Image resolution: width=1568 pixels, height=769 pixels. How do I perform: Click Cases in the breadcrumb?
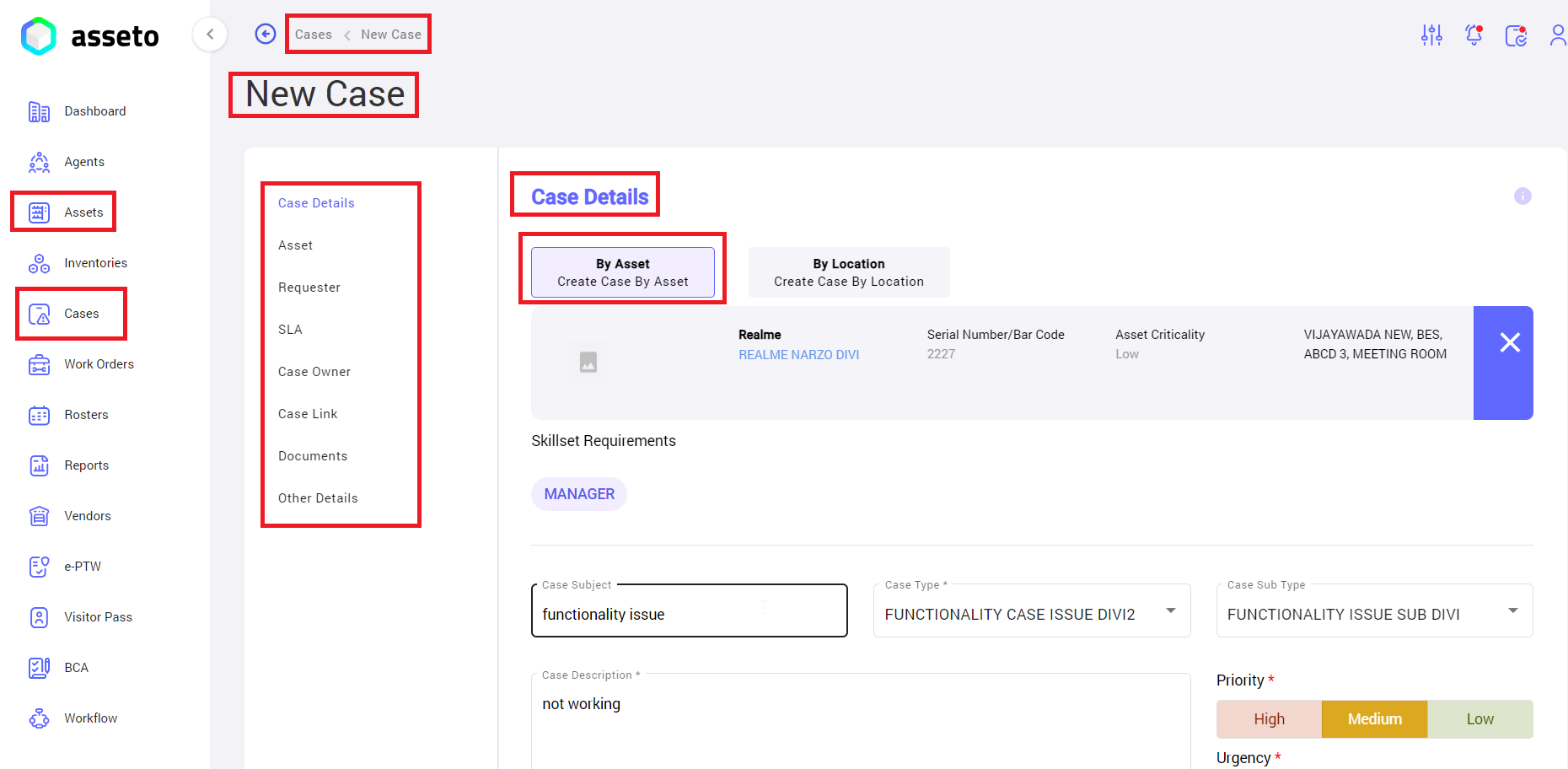tap(313, 35)
